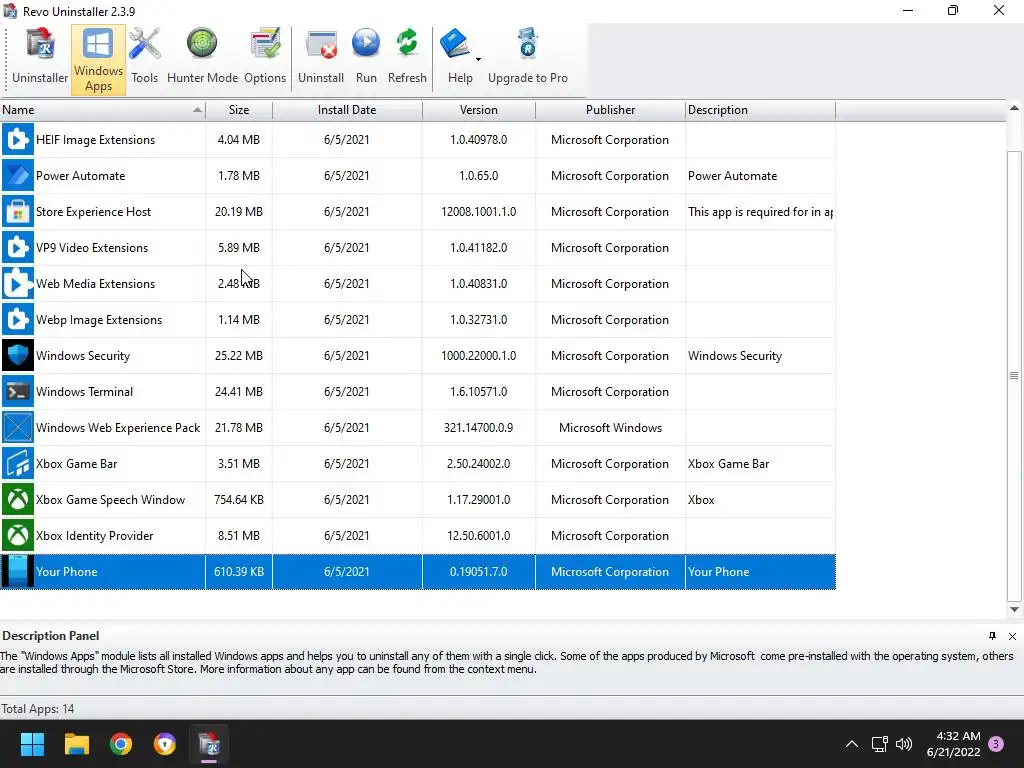This screenshot has width=1024, height=768.
Task: Sort by the Publisher column header
Action: [610, 110]
